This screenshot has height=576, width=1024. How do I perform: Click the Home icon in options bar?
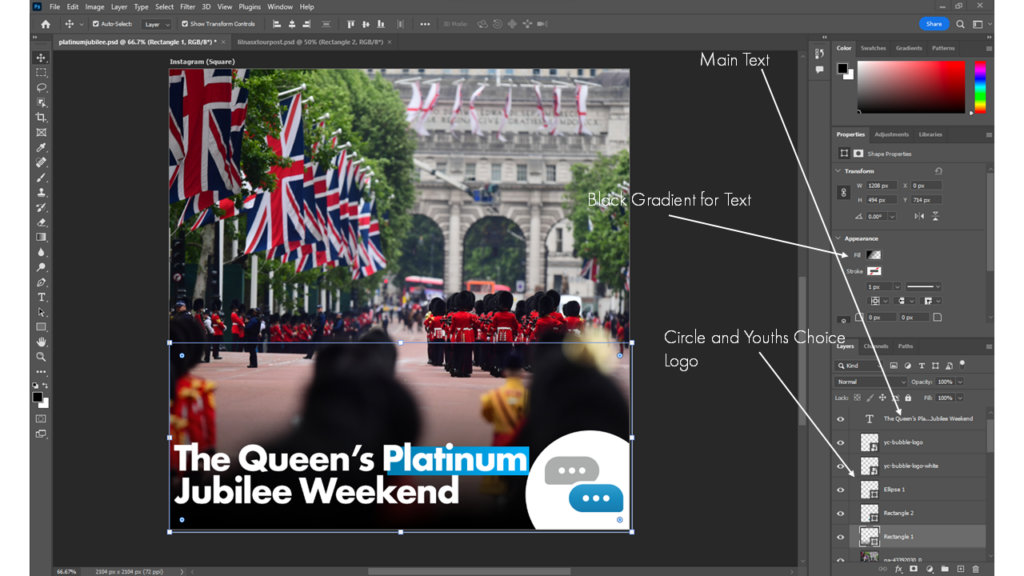(45, 24)
